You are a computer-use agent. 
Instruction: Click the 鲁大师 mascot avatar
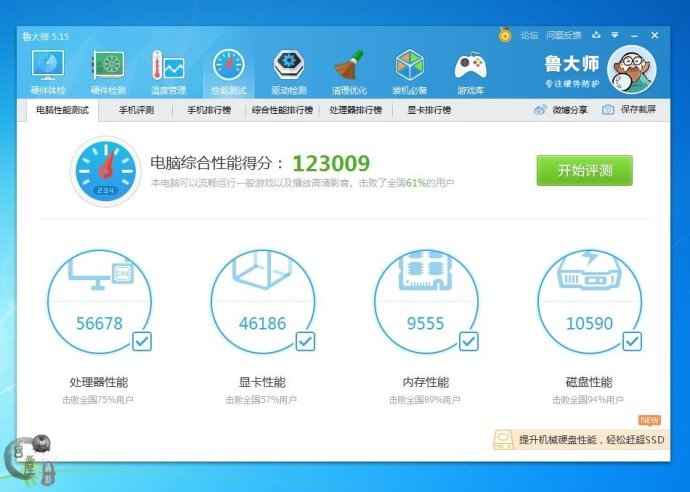coord(631,70)
